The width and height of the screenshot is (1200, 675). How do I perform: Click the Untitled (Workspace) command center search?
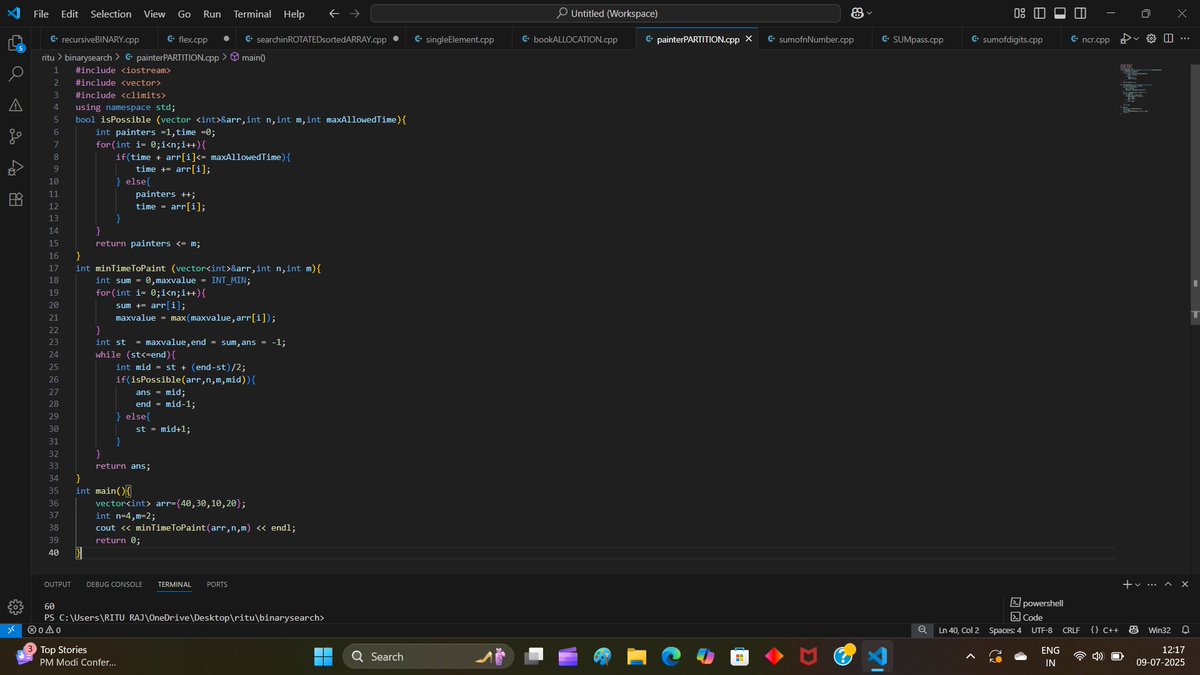[607, 14]
